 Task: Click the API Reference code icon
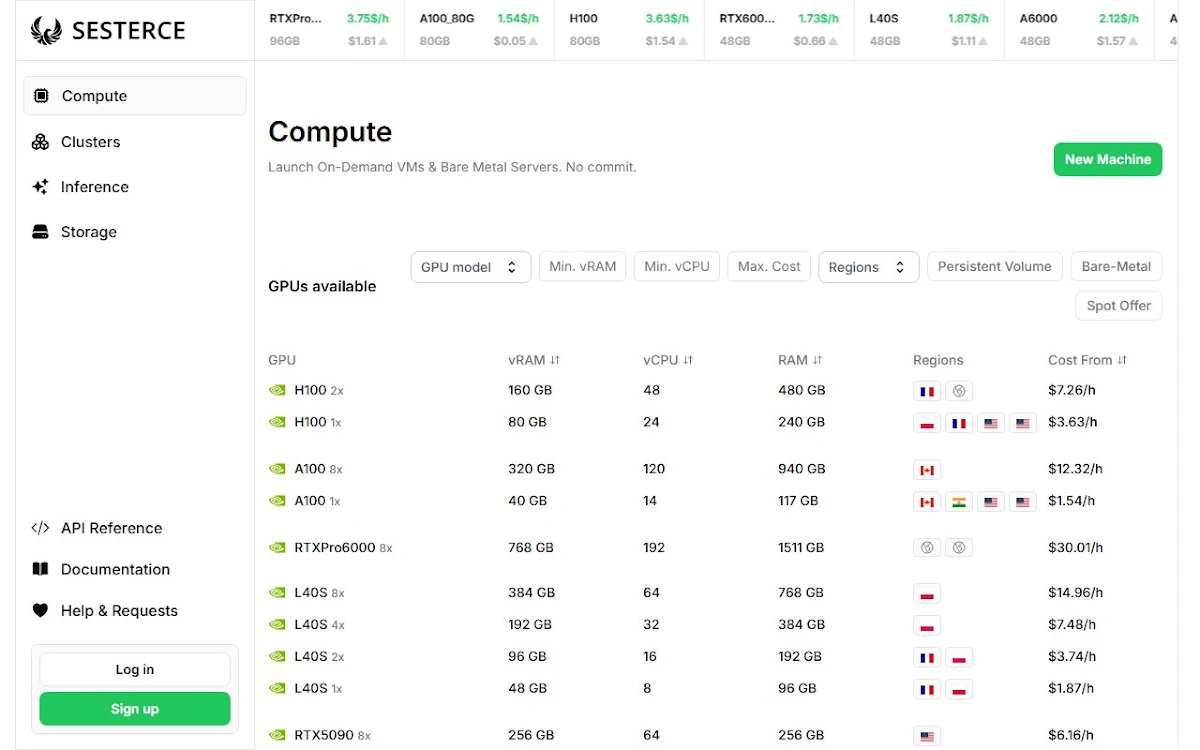click(x=40, y=528)
